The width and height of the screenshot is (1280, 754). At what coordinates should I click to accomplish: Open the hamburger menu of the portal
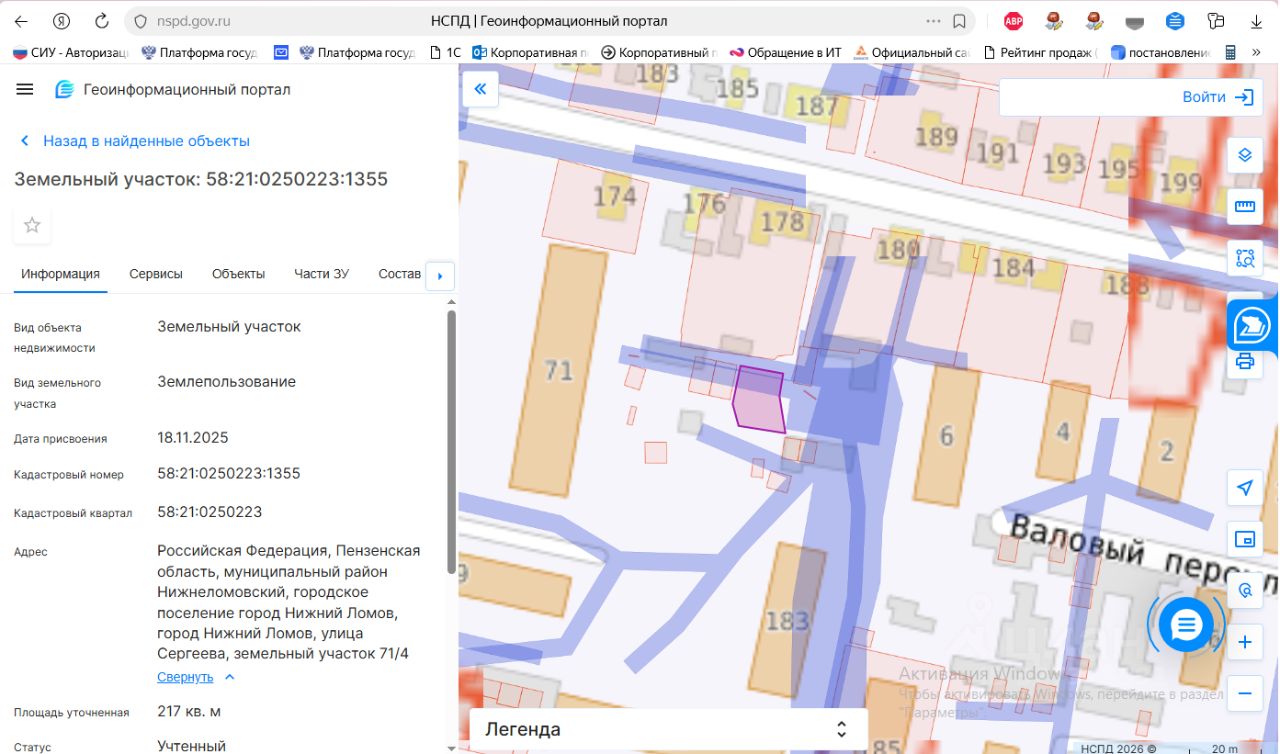click(x=25, y=90)
